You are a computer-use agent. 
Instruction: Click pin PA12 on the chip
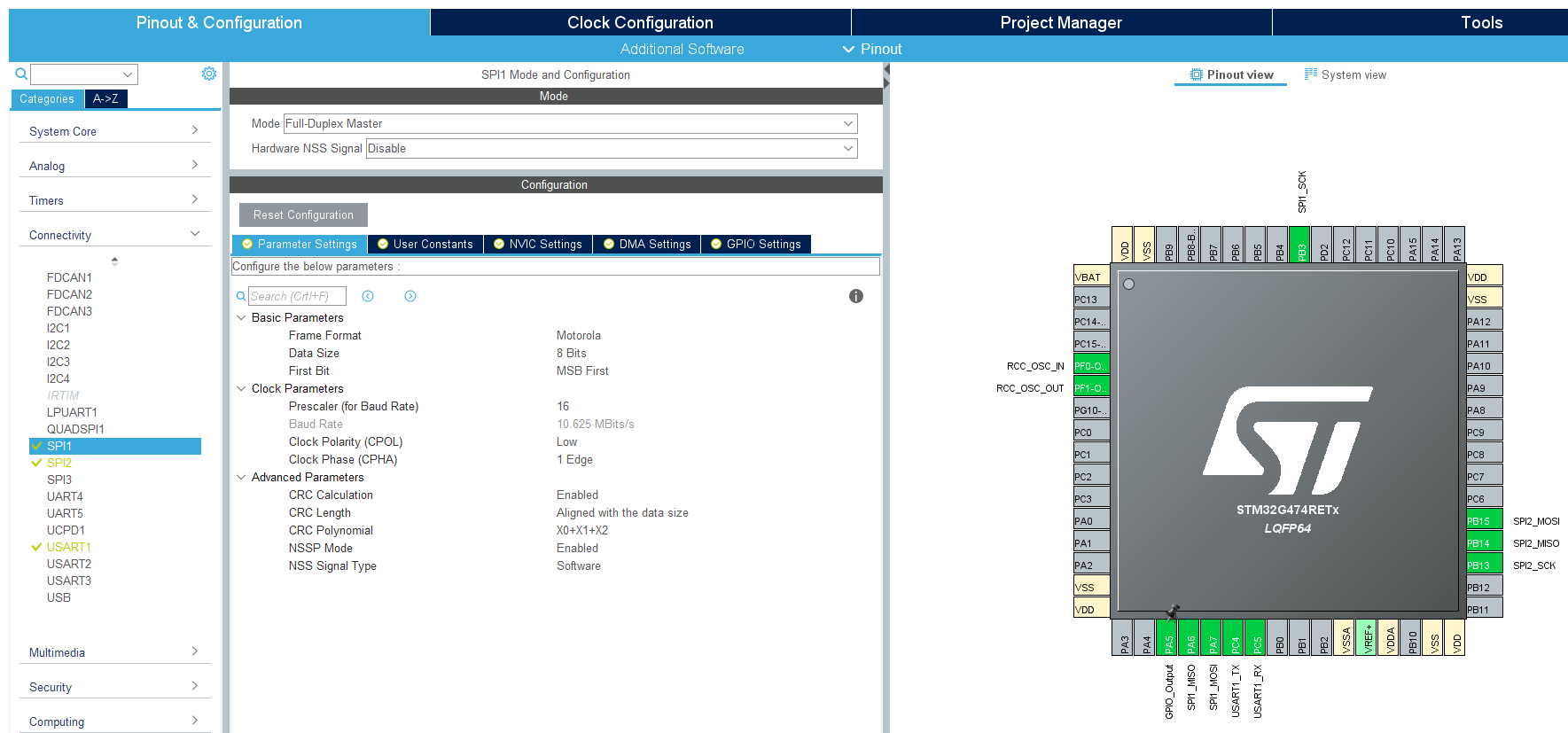1485,321
